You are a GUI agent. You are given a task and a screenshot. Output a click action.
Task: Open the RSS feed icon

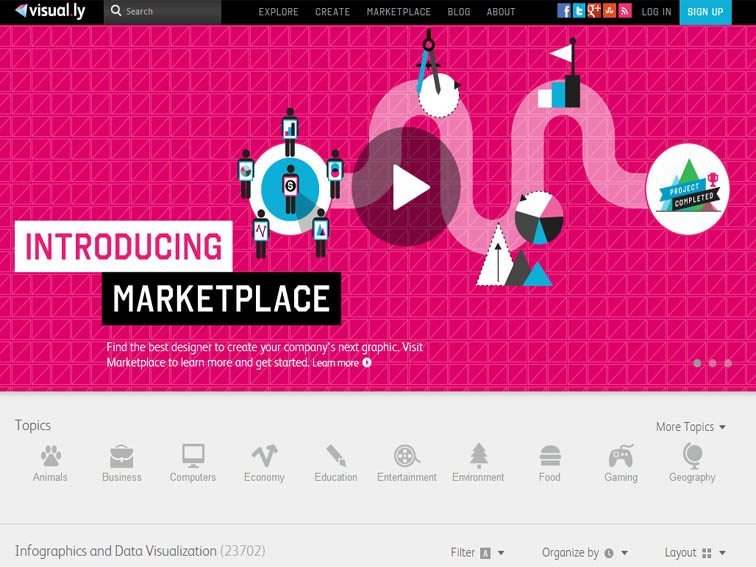click(624, 11)
